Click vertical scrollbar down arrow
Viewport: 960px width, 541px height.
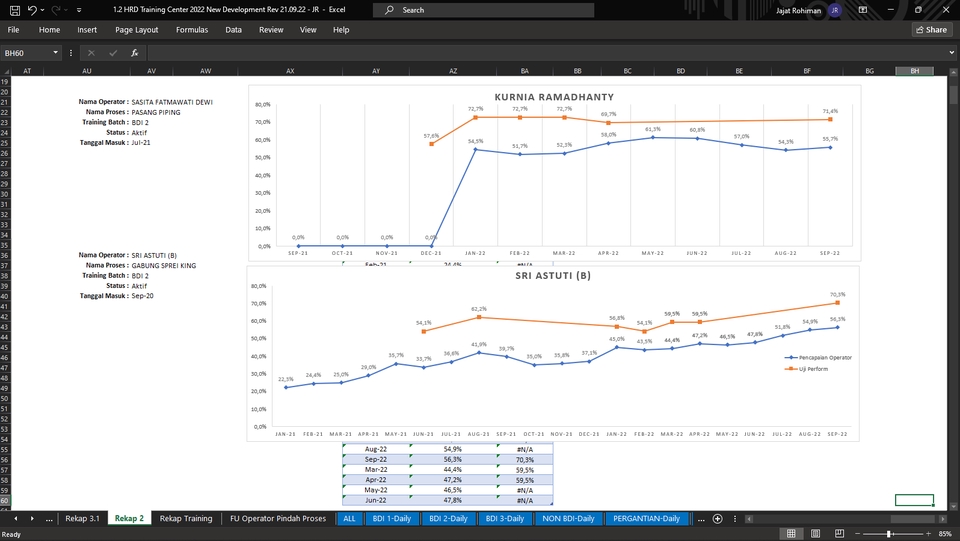(x=953, y=506)
